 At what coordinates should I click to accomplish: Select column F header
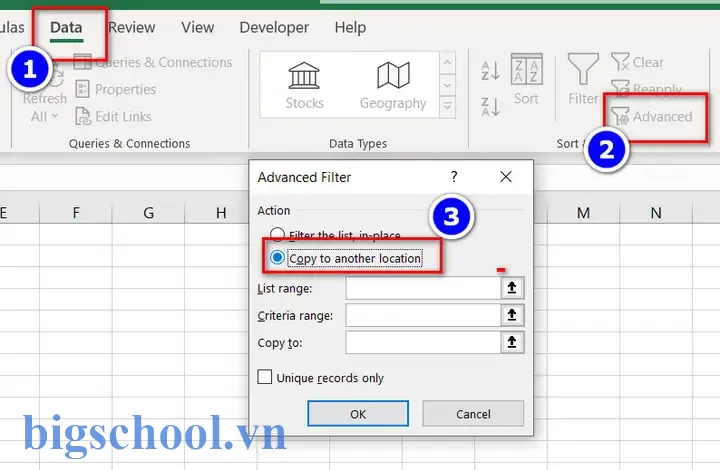(x=76, y=213)
